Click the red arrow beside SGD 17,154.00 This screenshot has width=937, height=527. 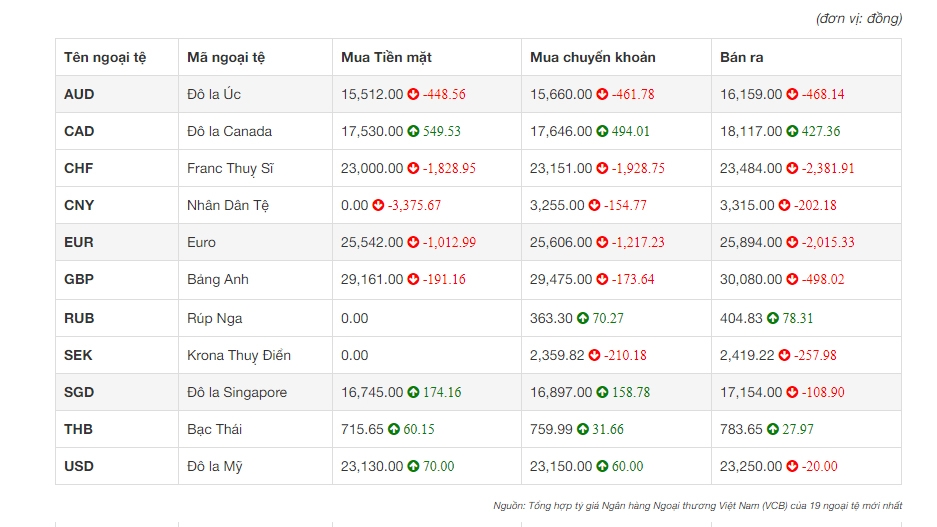click(x=792, y=392)
